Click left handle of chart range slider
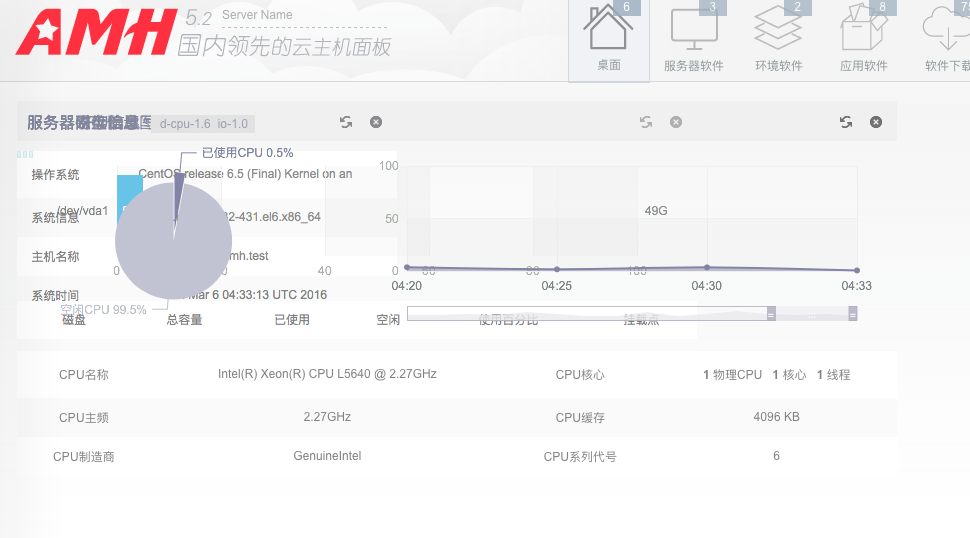 pos(771,314)
